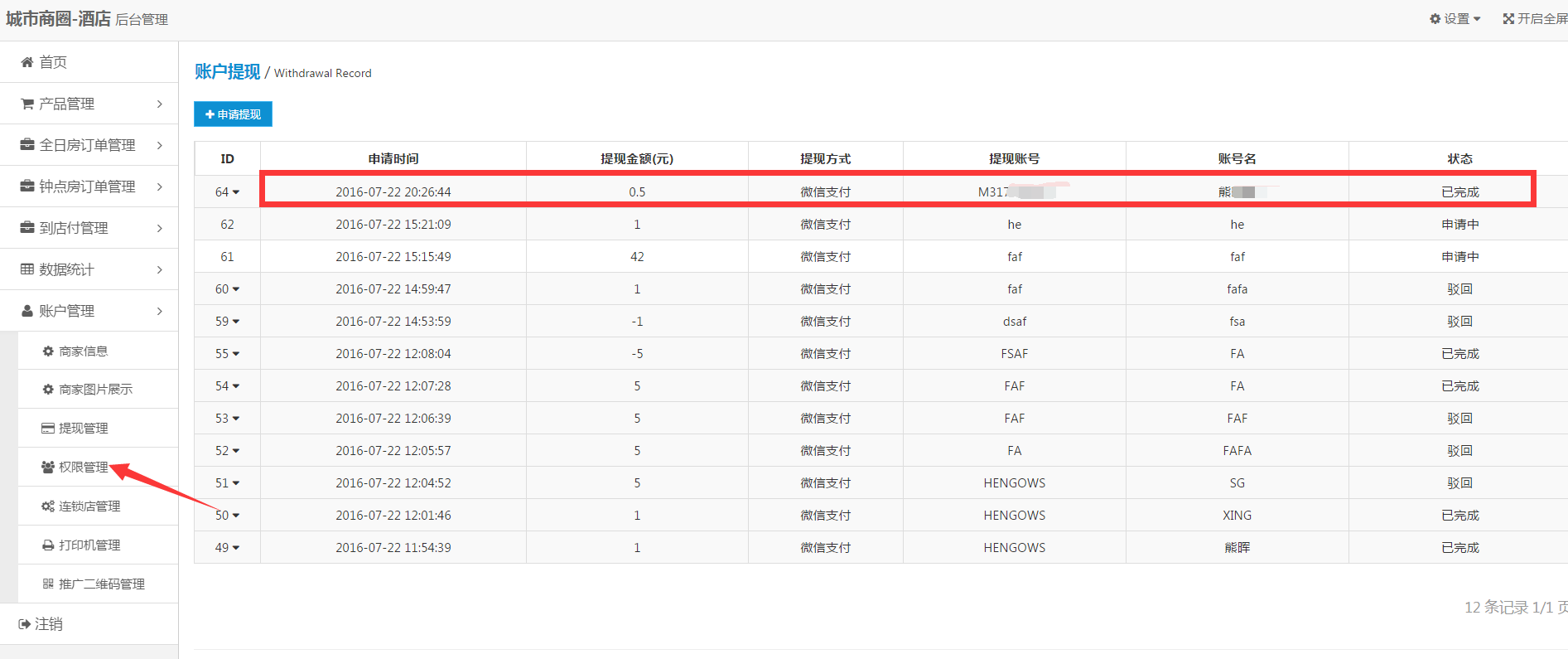
Task: Click the home icon beside 首页
Action: 27,62
